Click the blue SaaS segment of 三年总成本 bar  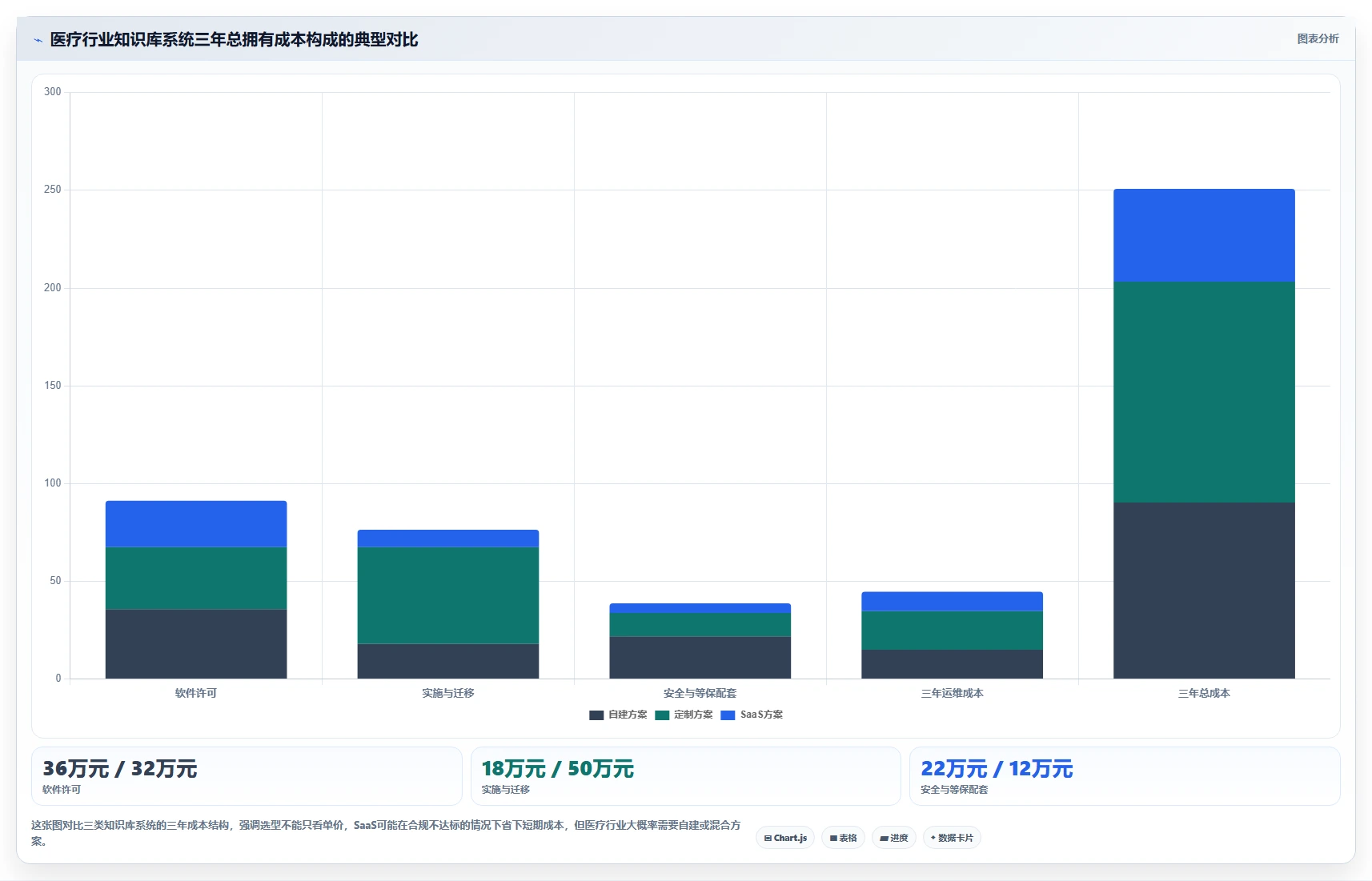click(x=1204, y=235)
